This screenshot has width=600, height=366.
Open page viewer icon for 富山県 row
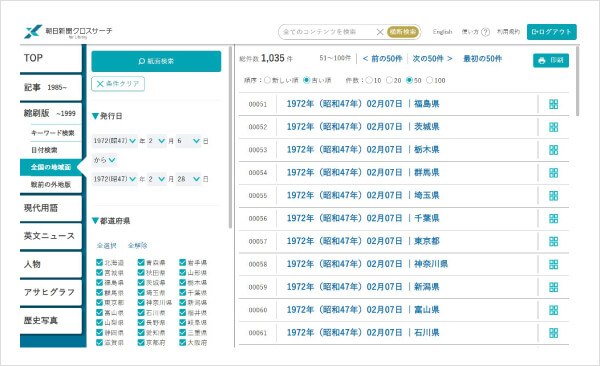click(x=553, y=310)
